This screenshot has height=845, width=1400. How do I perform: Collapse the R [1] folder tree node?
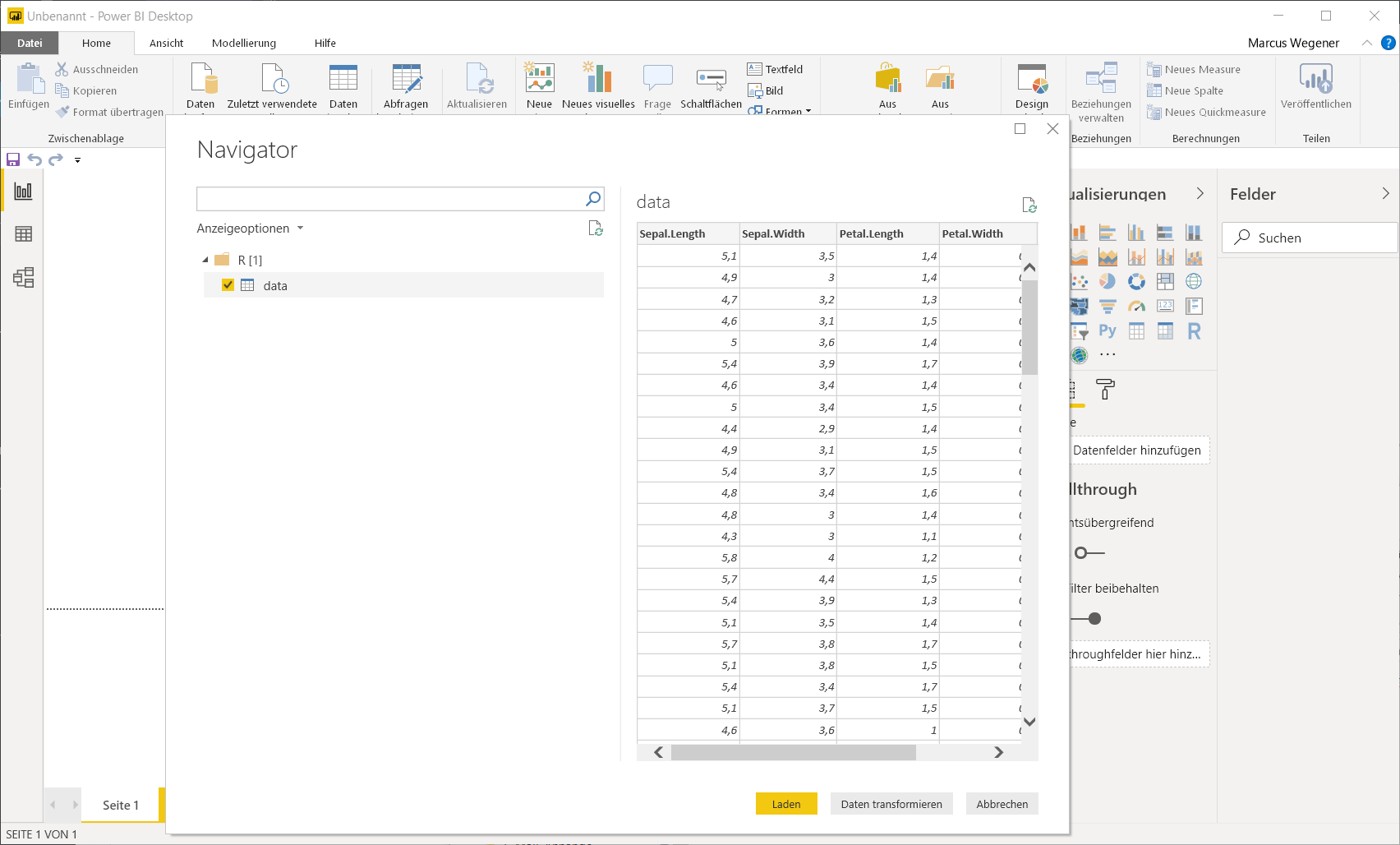pos(205,260)
